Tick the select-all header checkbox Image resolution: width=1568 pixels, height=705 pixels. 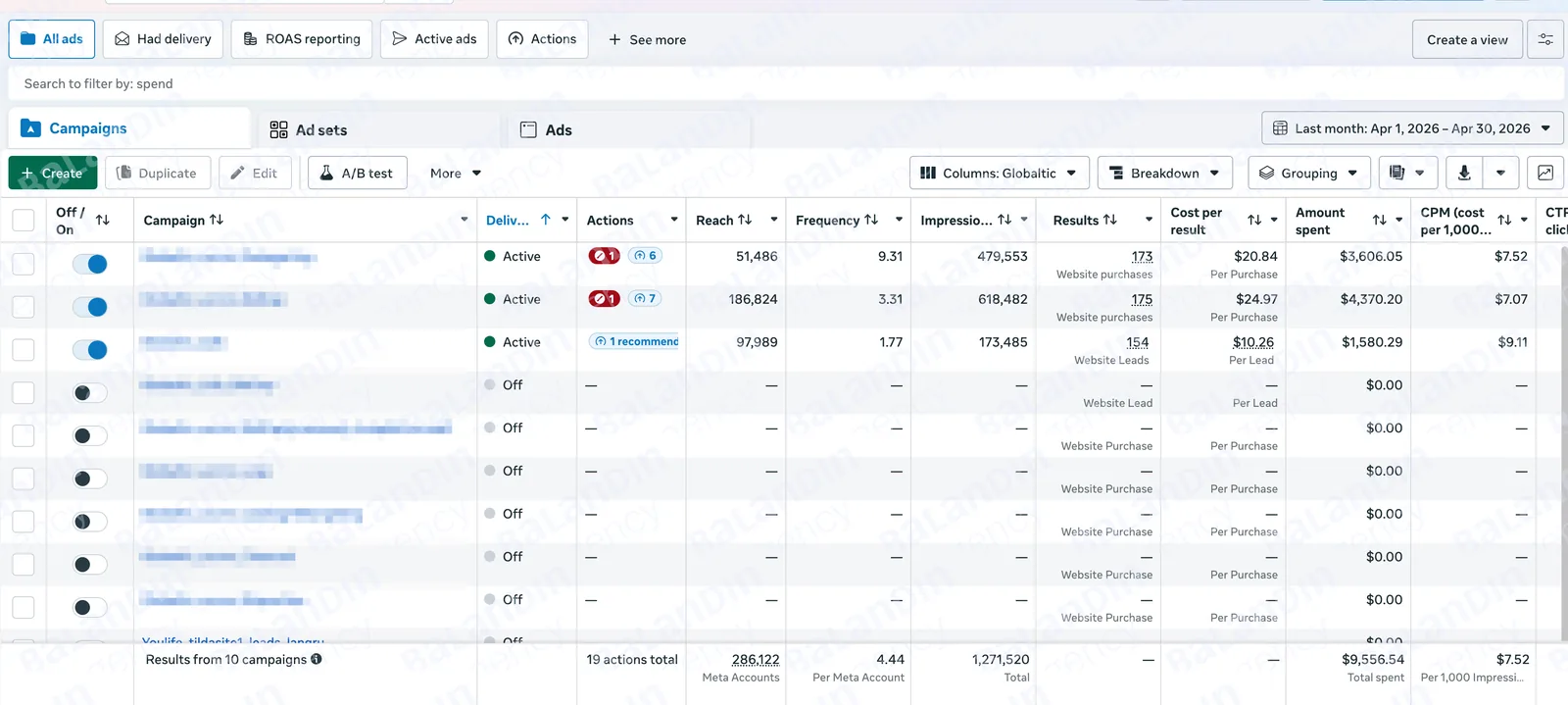click(x=24, y=221)
